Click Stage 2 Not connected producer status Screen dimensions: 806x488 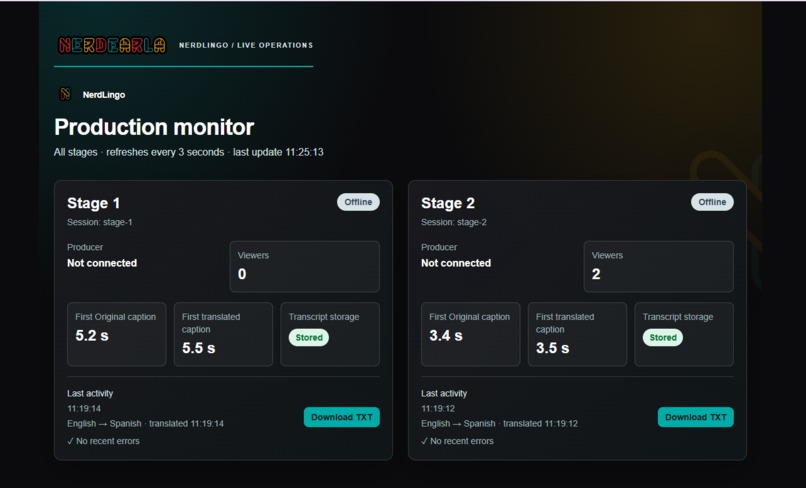point(456,263)
